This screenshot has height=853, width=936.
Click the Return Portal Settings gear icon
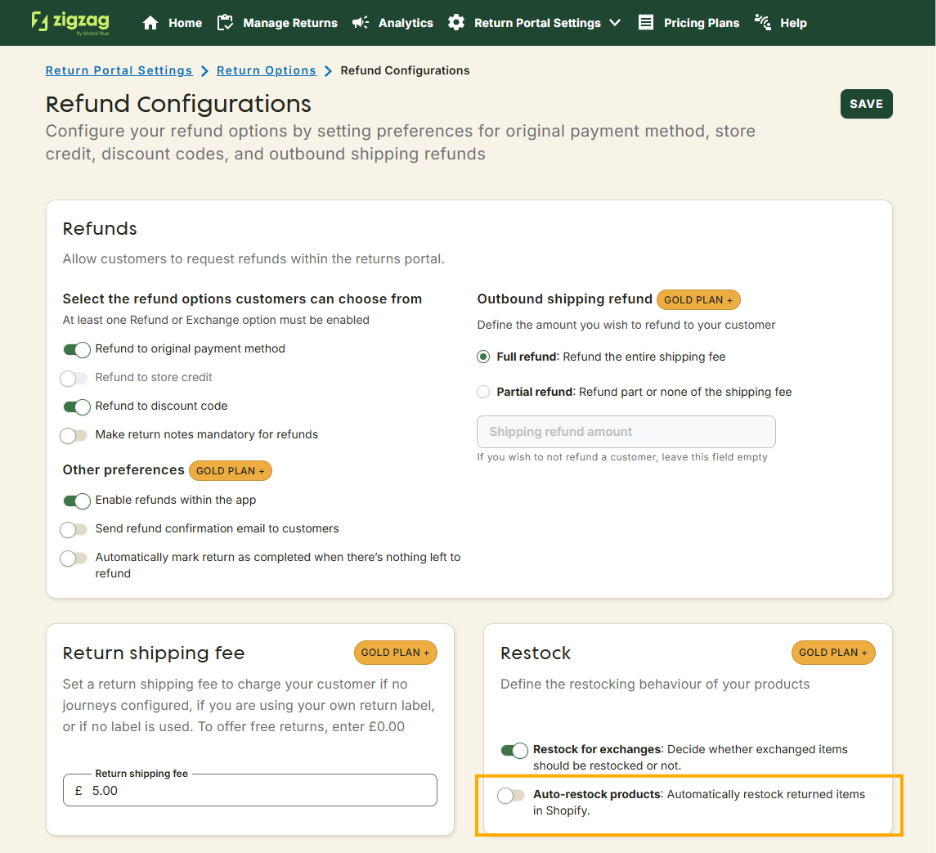coord(457,23)
